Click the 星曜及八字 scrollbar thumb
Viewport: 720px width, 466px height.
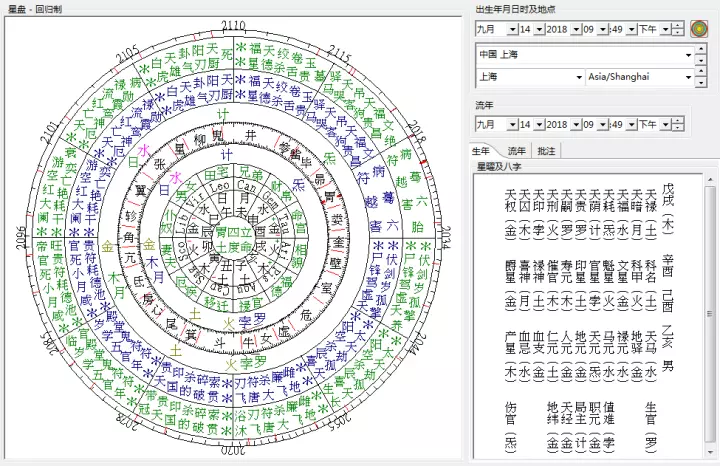(x=710, y=314)
